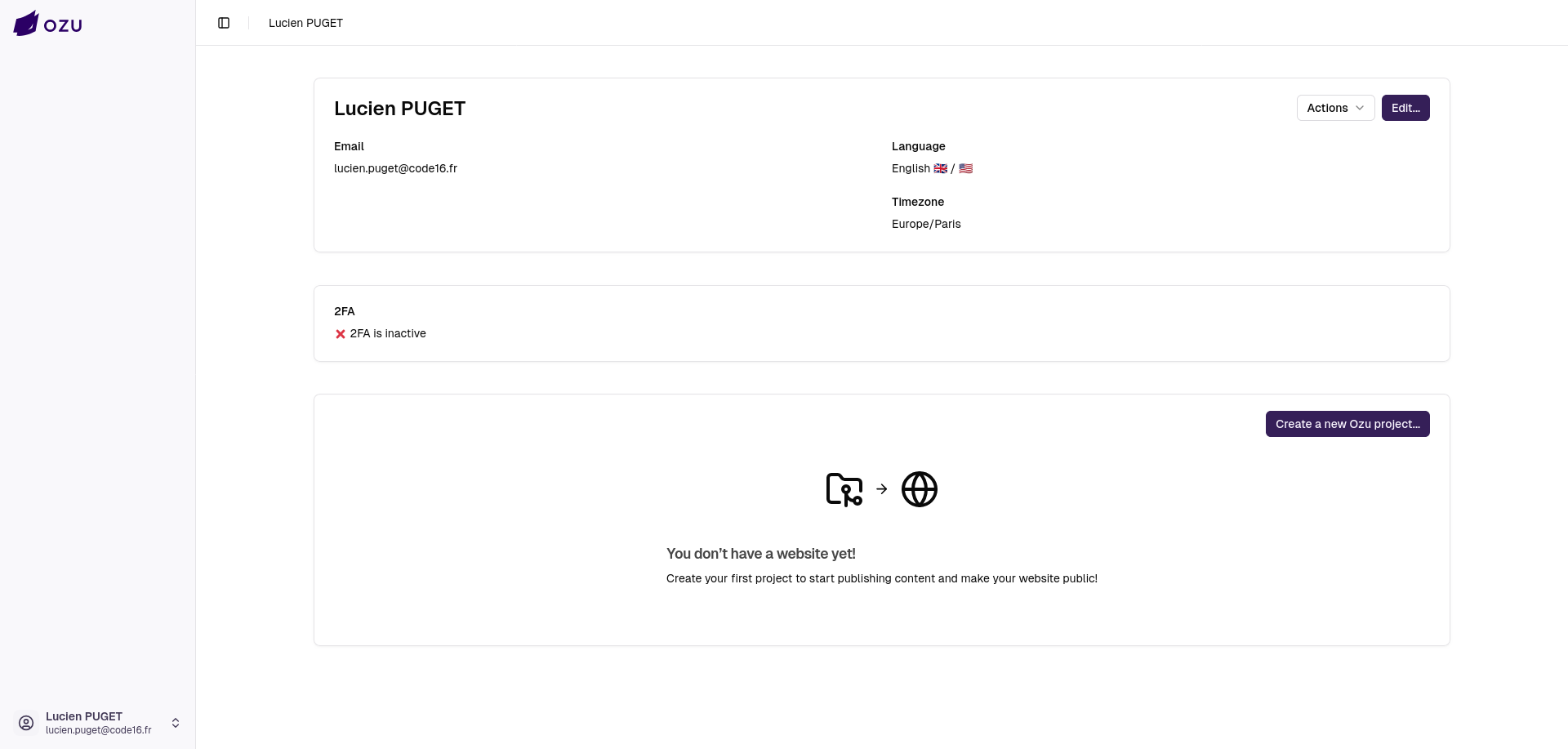Click the large Lucien PUGET profile heading
Image resolution: width=1568 pixels, height=749 pixels.
pyautogui.click(x=399, y=109)
